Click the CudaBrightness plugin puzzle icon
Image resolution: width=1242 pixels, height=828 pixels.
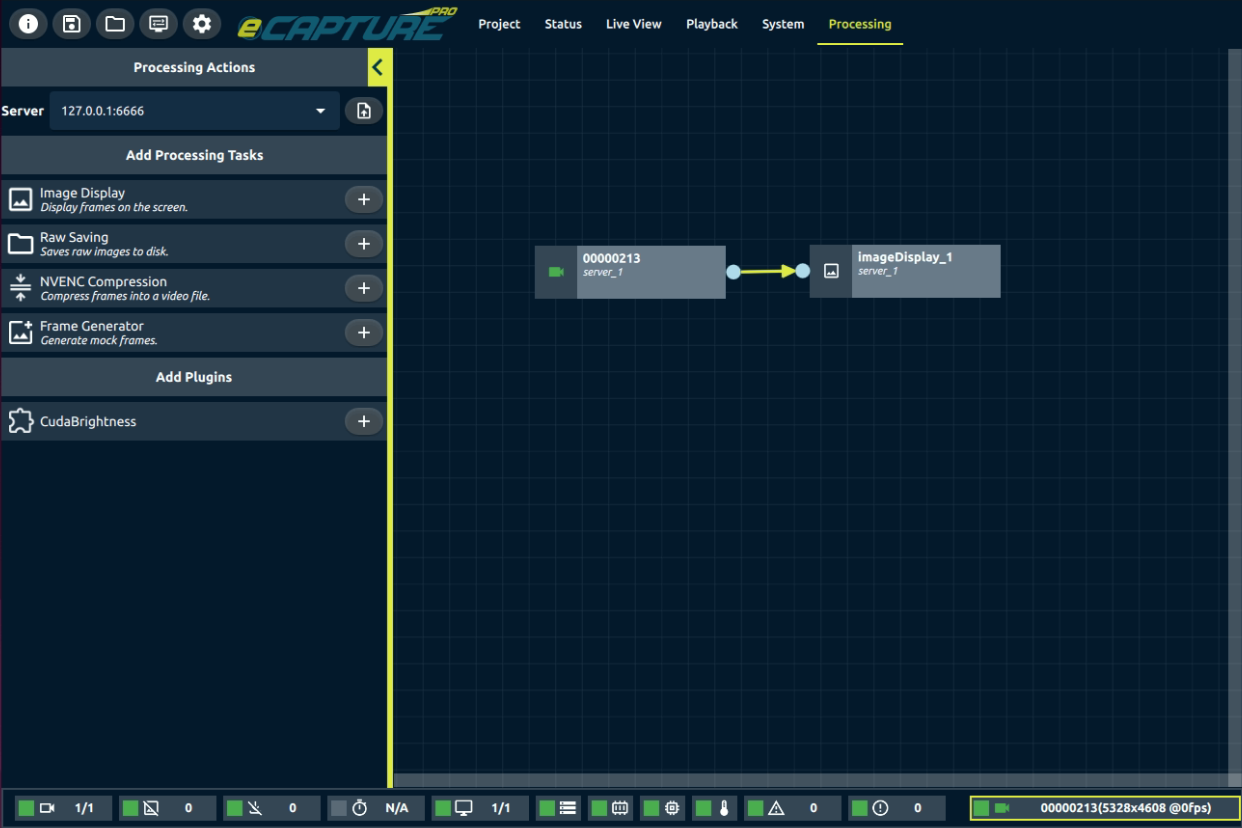click(20, 421)
